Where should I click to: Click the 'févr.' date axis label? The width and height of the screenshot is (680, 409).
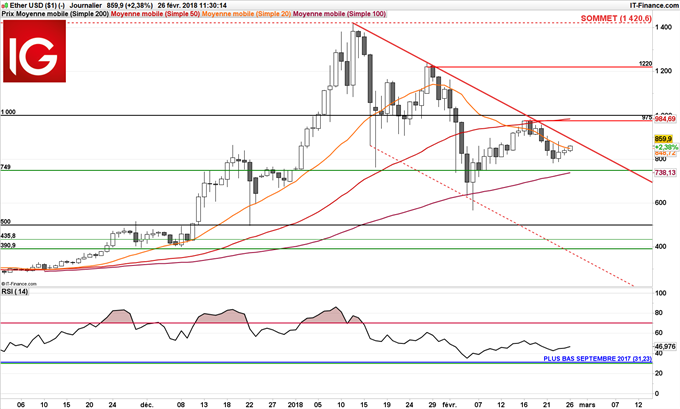[450, 405]
